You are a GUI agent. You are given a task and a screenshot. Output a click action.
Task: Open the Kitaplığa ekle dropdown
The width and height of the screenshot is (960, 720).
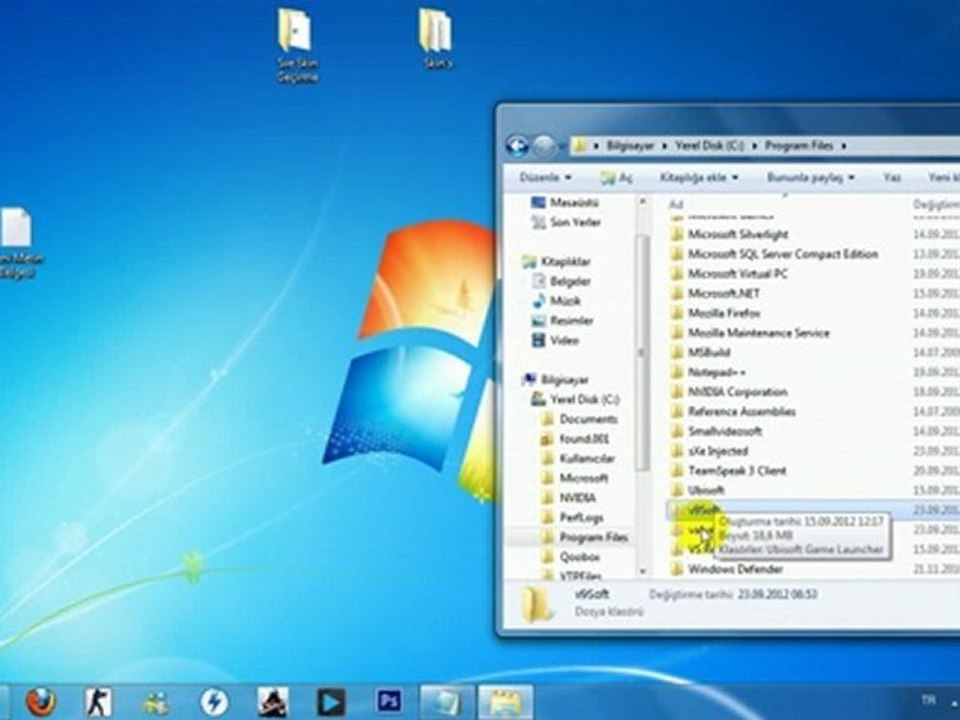click(x=699, y=178)
